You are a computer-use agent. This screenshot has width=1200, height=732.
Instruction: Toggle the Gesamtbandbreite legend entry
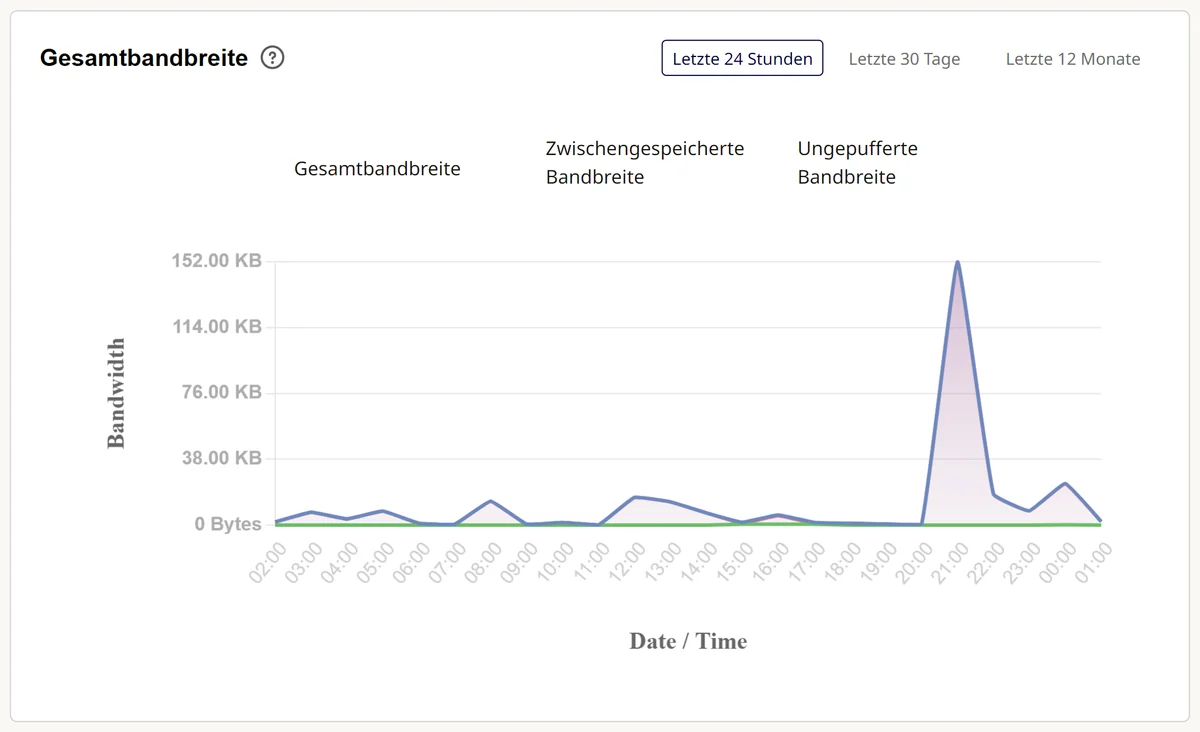click(377, 169)
